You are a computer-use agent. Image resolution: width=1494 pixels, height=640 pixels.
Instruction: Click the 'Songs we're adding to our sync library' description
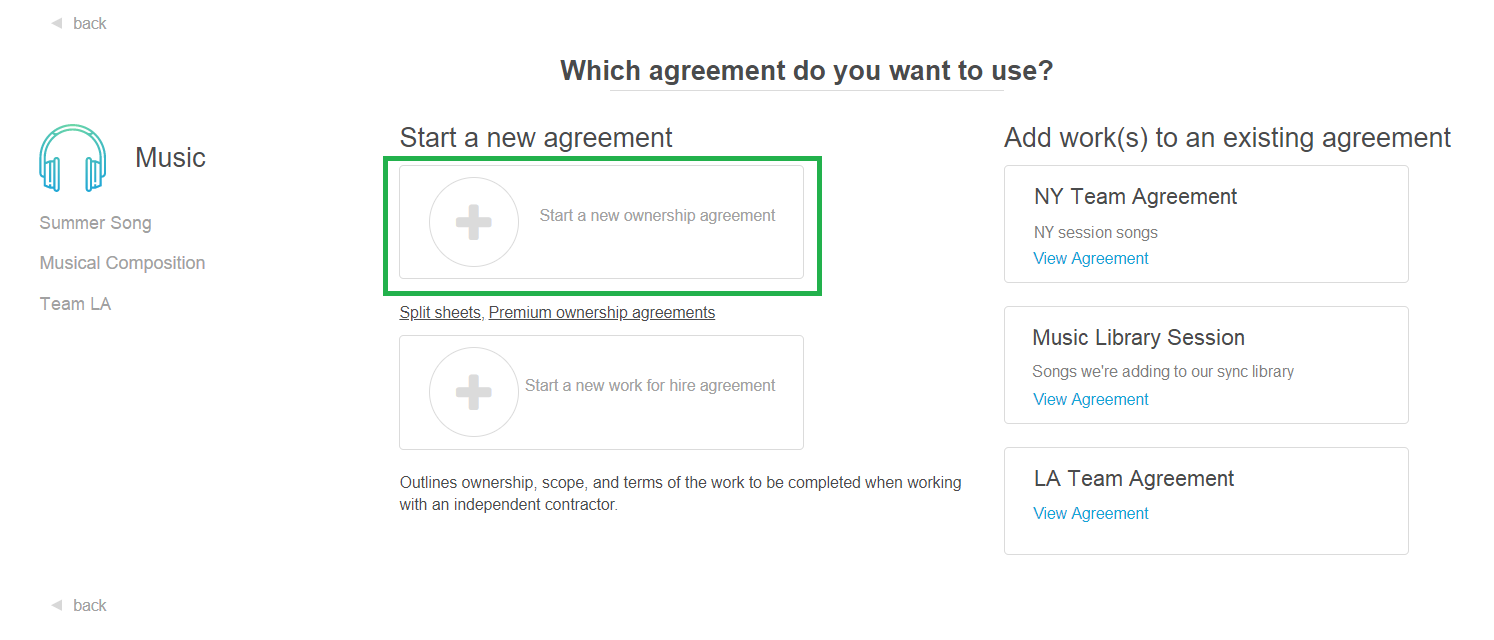(1163, 371)
